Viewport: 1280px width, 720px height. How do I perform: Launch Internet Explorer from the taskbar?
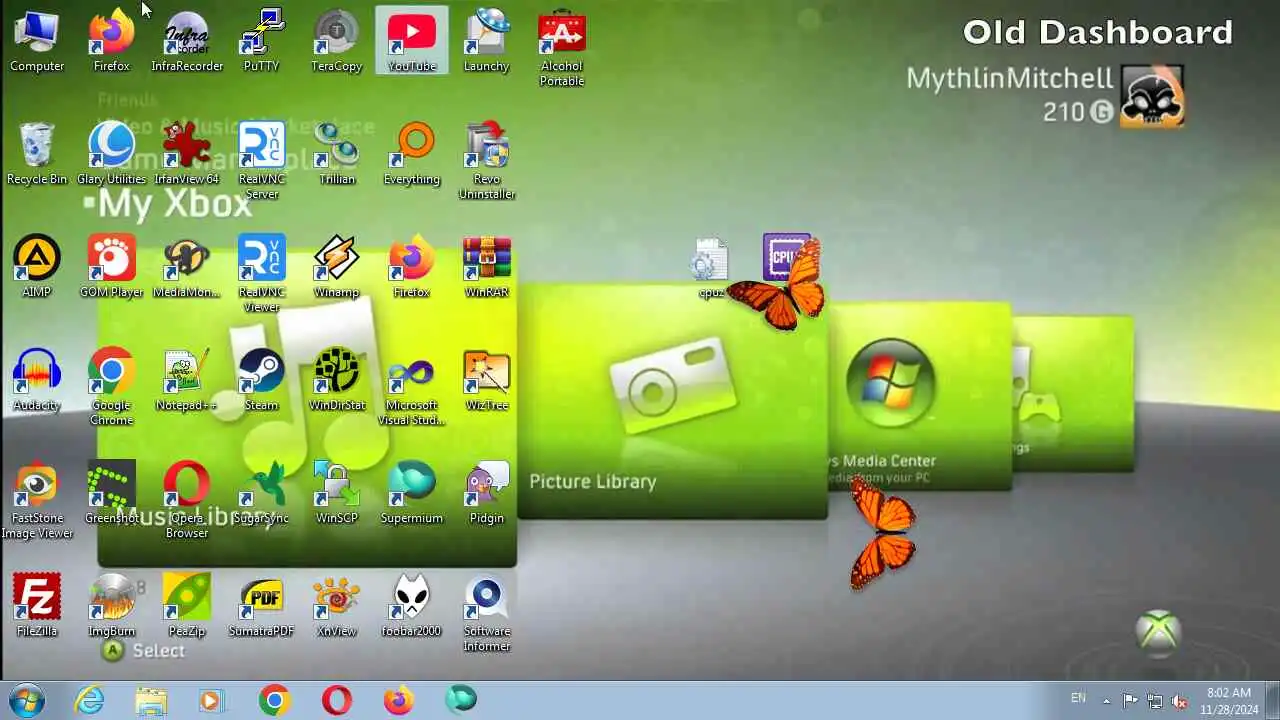click(90, 700)
